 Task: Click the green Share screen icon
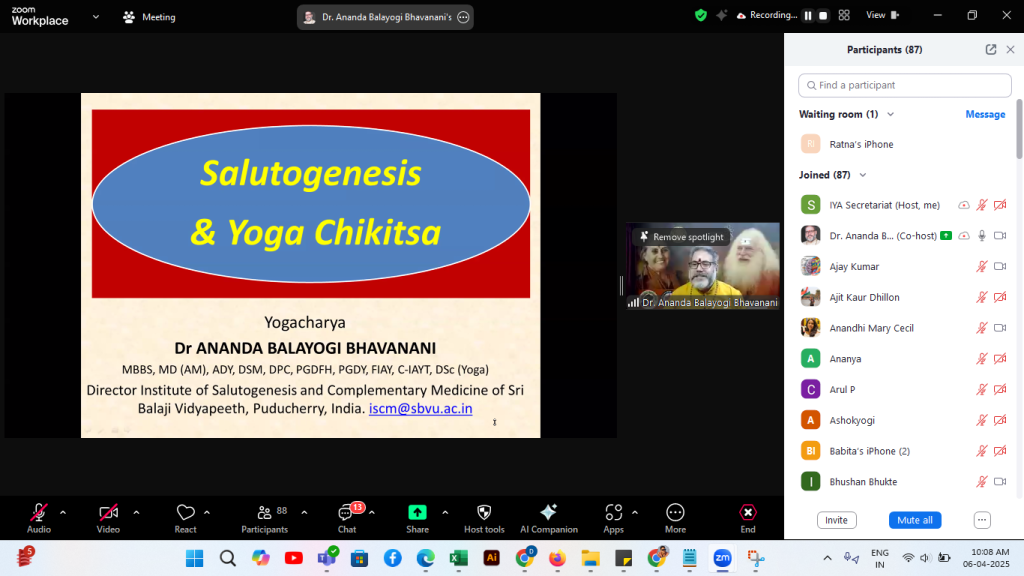click(x=417, y=513)
